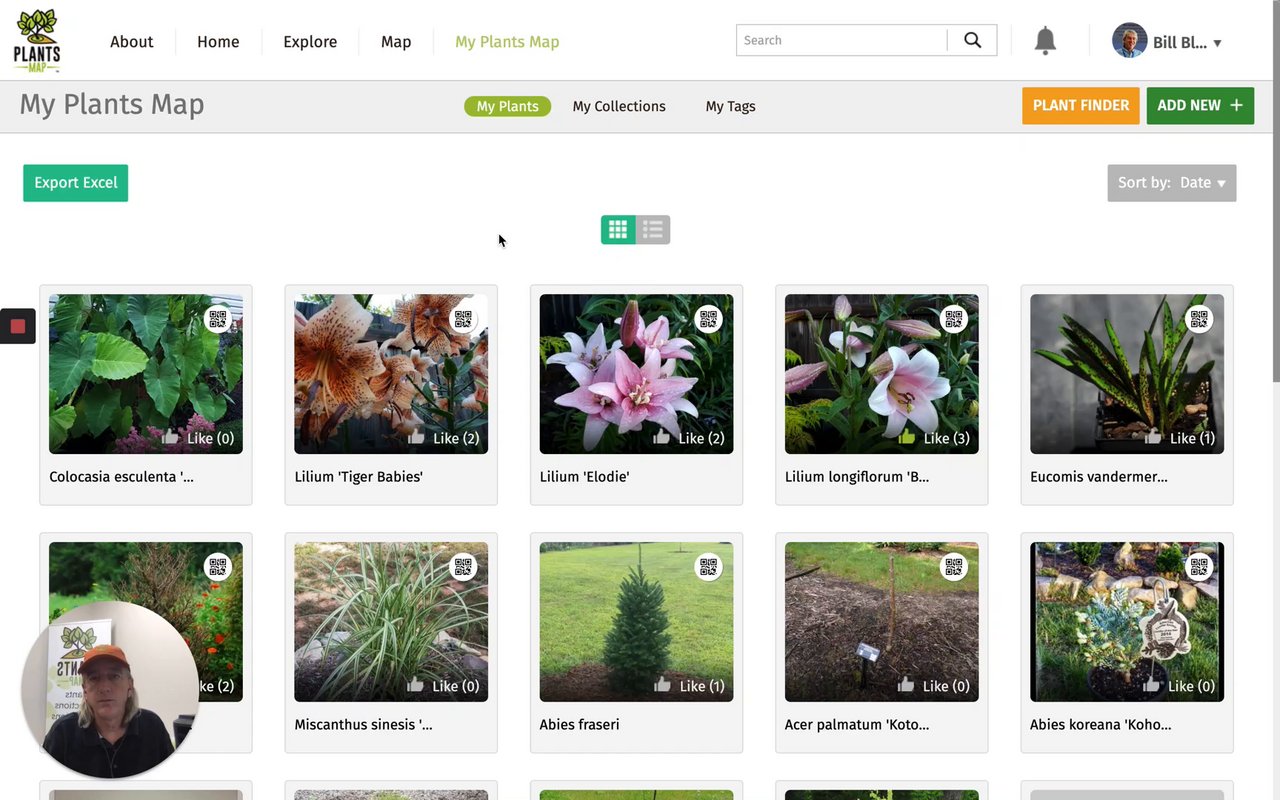
Task: Open Eucomis vandermerwei photo thumbnail
Action: click(x=1127, y=374)
